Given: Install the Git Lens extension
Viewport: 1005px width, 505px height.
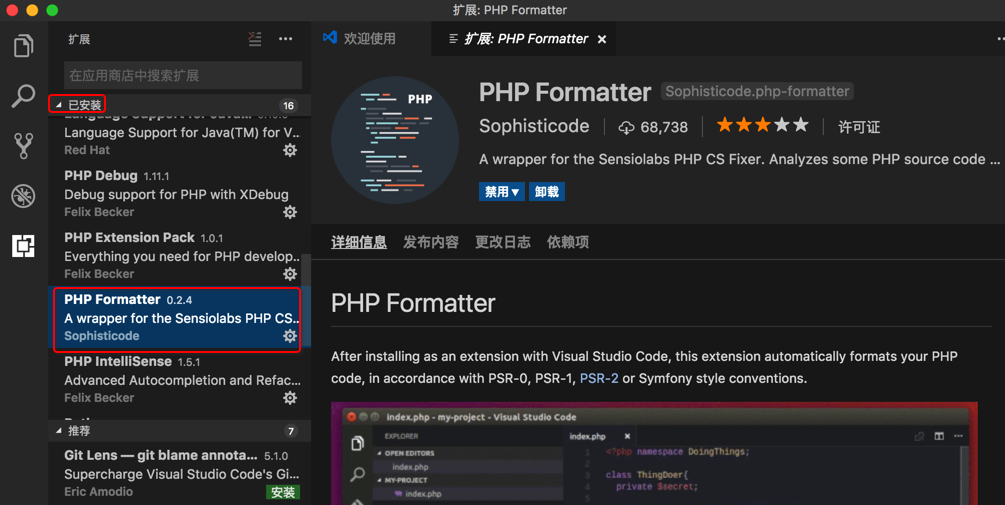Looking at the screenshot, I should tap(283, 492).
